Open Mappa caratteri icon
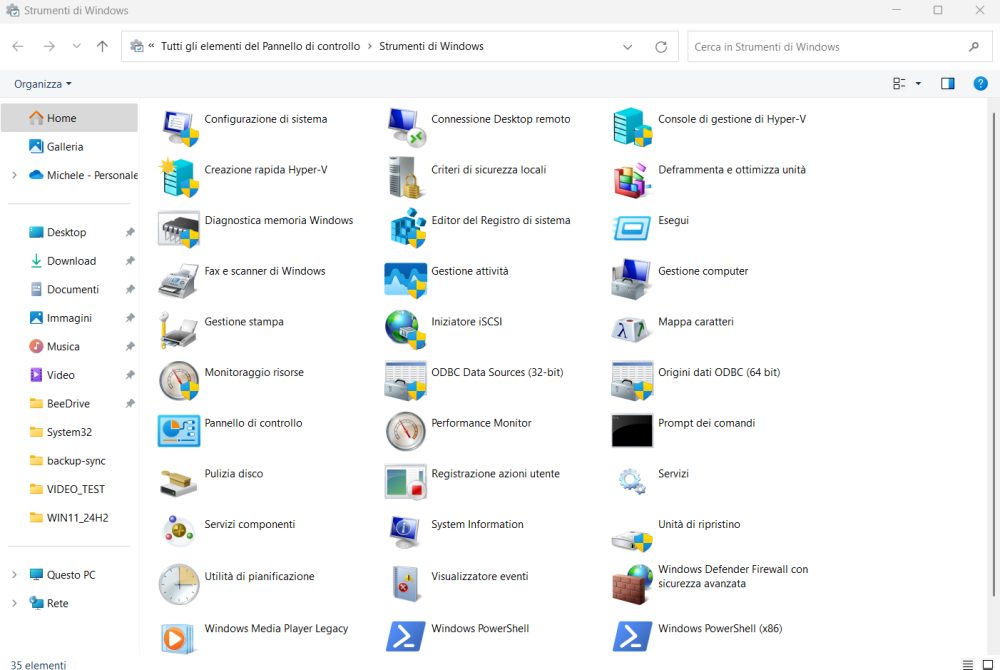1000x670 pixels. click(x=633, y=330)
